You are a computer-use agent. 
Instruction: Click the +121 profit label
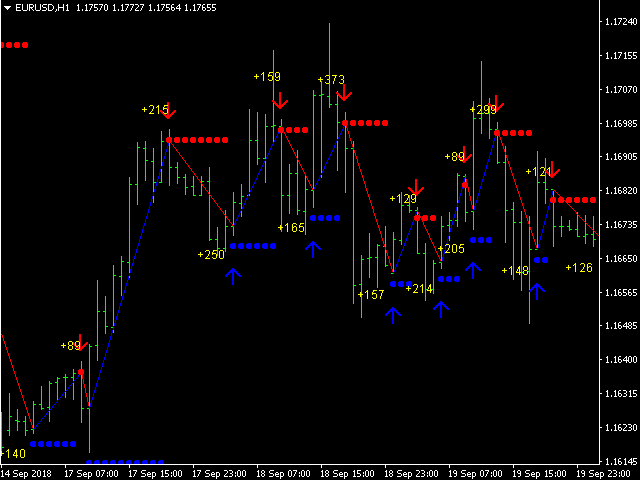tap(539, 171)
